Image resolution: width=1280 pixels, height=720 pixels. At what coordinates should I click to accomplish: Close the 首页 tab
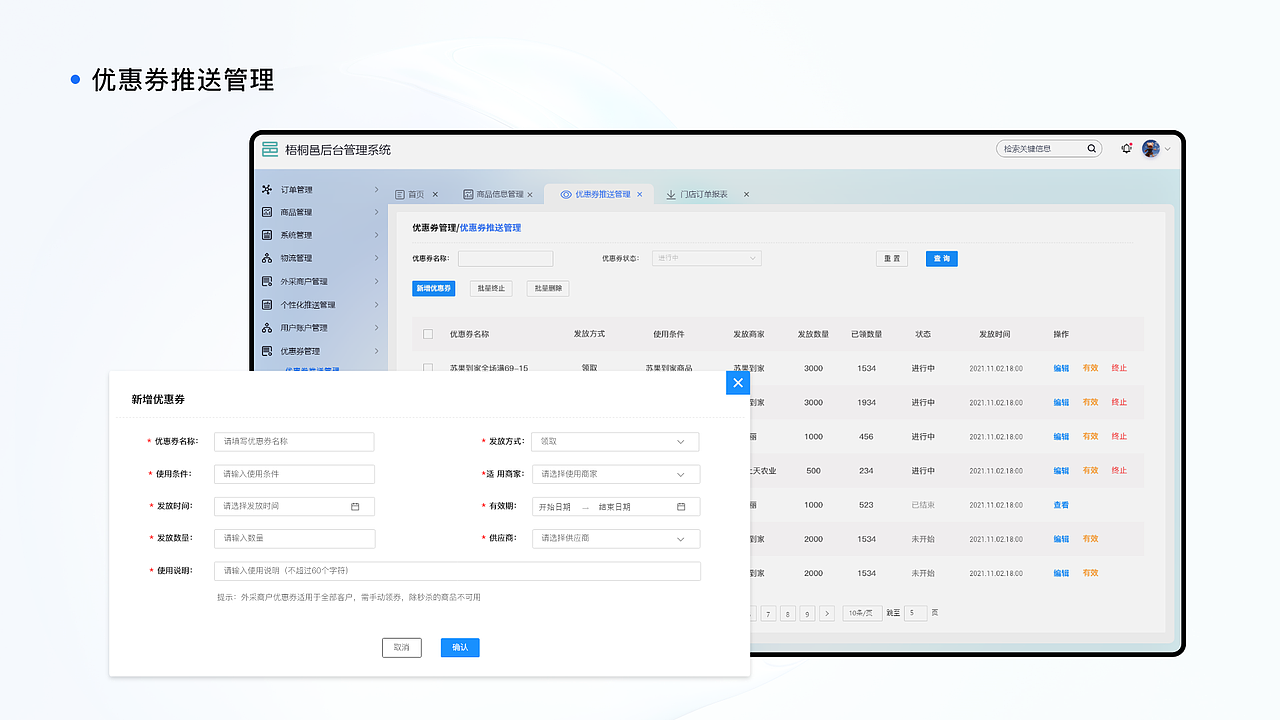[435, 194]
